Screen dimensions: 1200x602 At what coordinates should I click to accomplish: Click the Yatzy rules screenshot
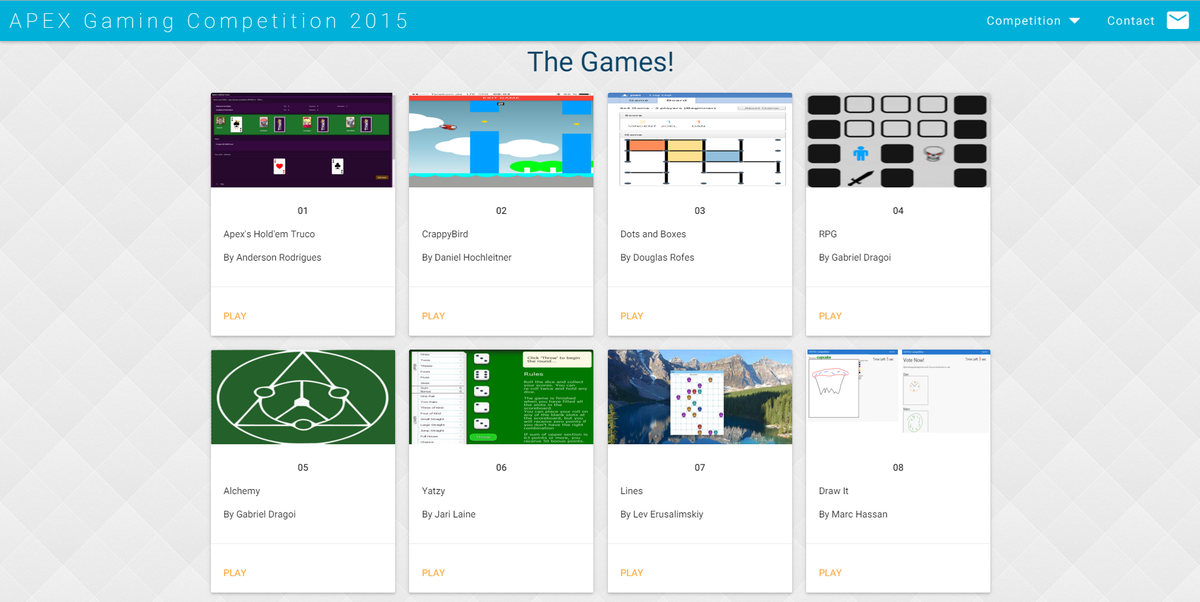pyautogui.click(x=500, y=396)
